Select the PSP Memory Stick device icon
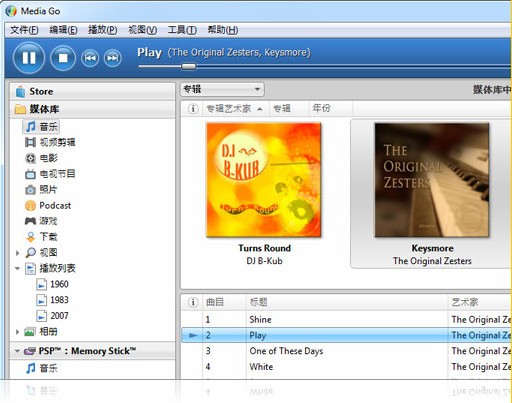Image resolution: width=512 pixels, height=403 pixels. 30,351
